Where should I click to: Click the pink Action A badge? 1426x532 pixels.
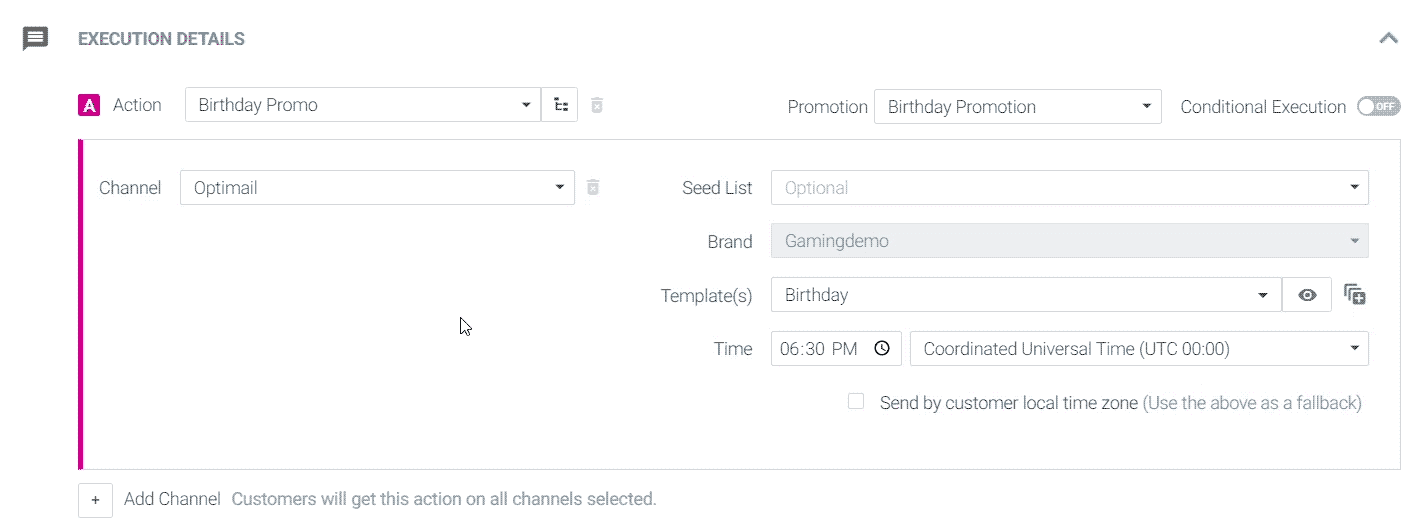click(89, 105)
